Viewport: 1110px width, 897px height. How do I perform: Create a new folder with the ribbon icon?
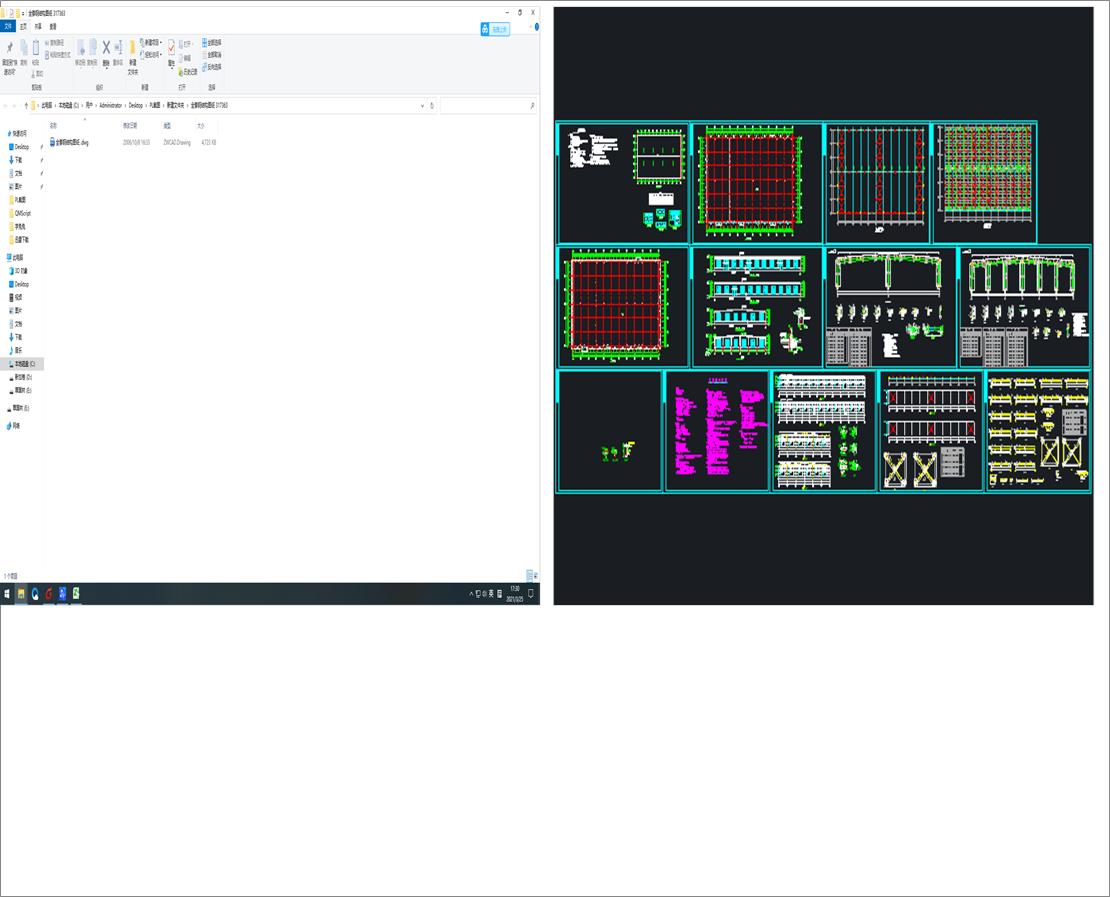click(x=132, y=48)
